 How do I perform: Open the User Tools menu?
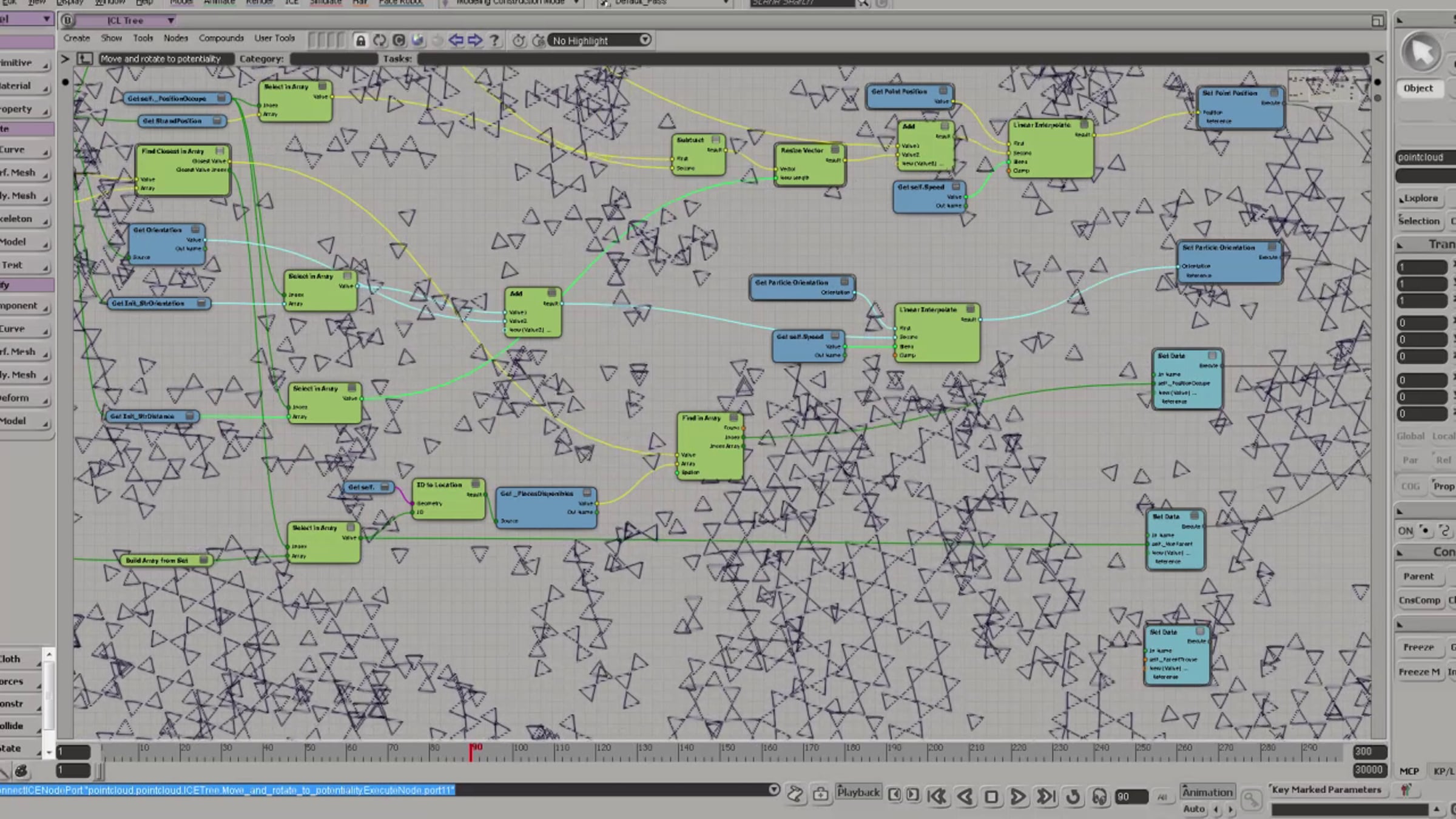[x=275, y=38]
